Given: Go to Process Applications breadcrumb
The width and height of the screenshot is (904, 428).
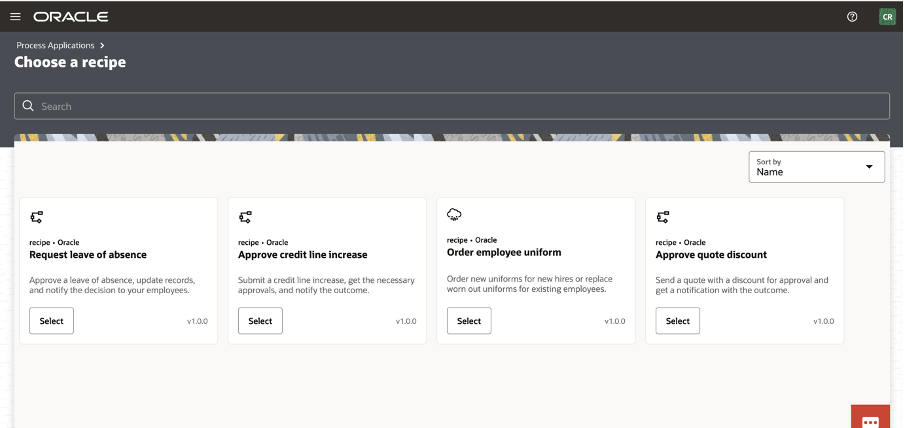Looking at the screenshot, I should coord(55,46).
